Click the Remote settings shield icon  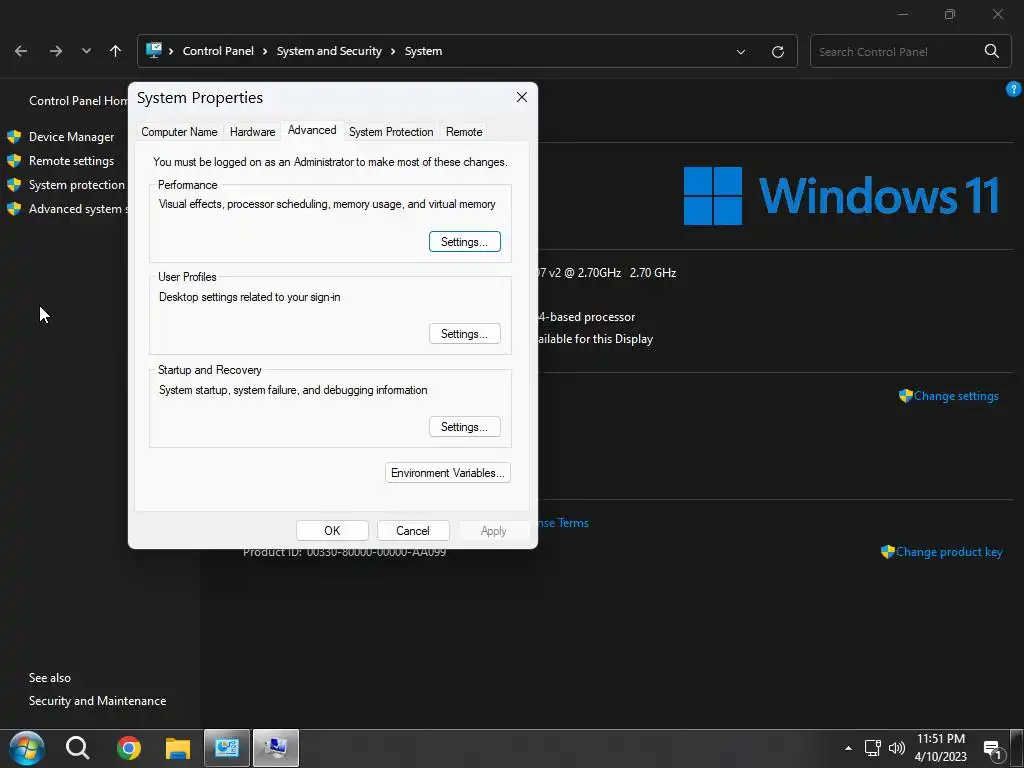14,161
